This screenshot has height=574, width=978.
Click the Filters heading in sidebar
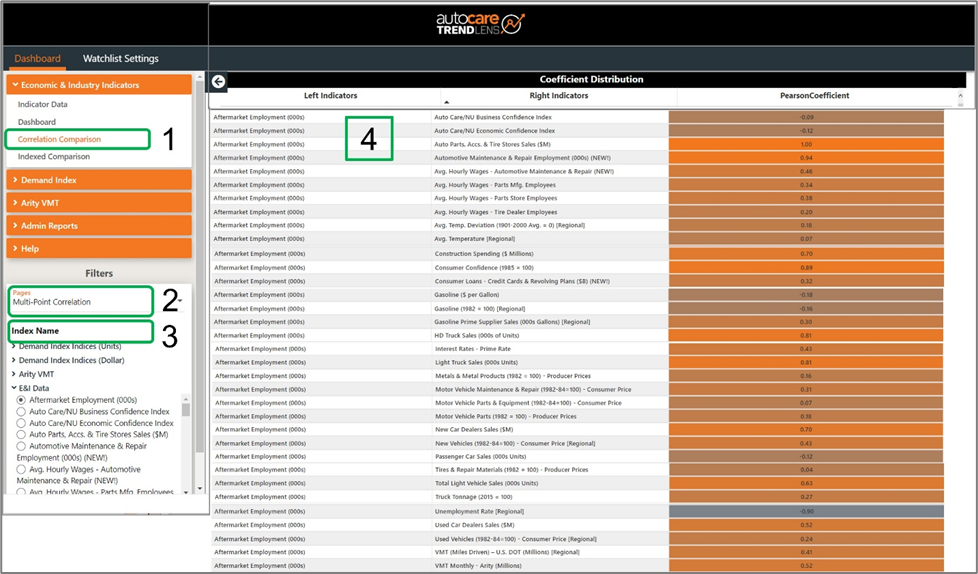point(99,273)
